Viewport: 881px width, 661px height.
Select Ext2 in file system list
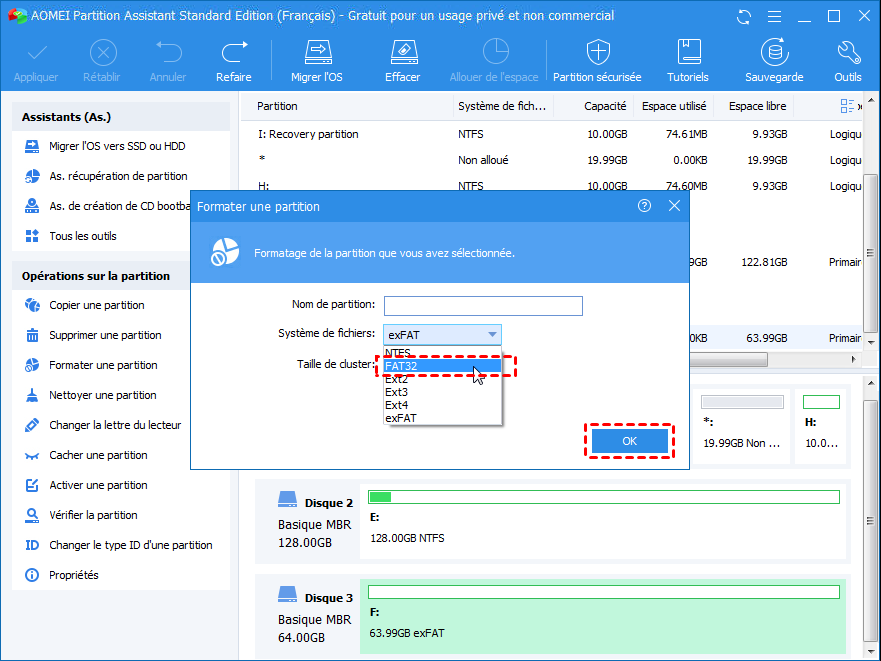(x=442, y=379)
